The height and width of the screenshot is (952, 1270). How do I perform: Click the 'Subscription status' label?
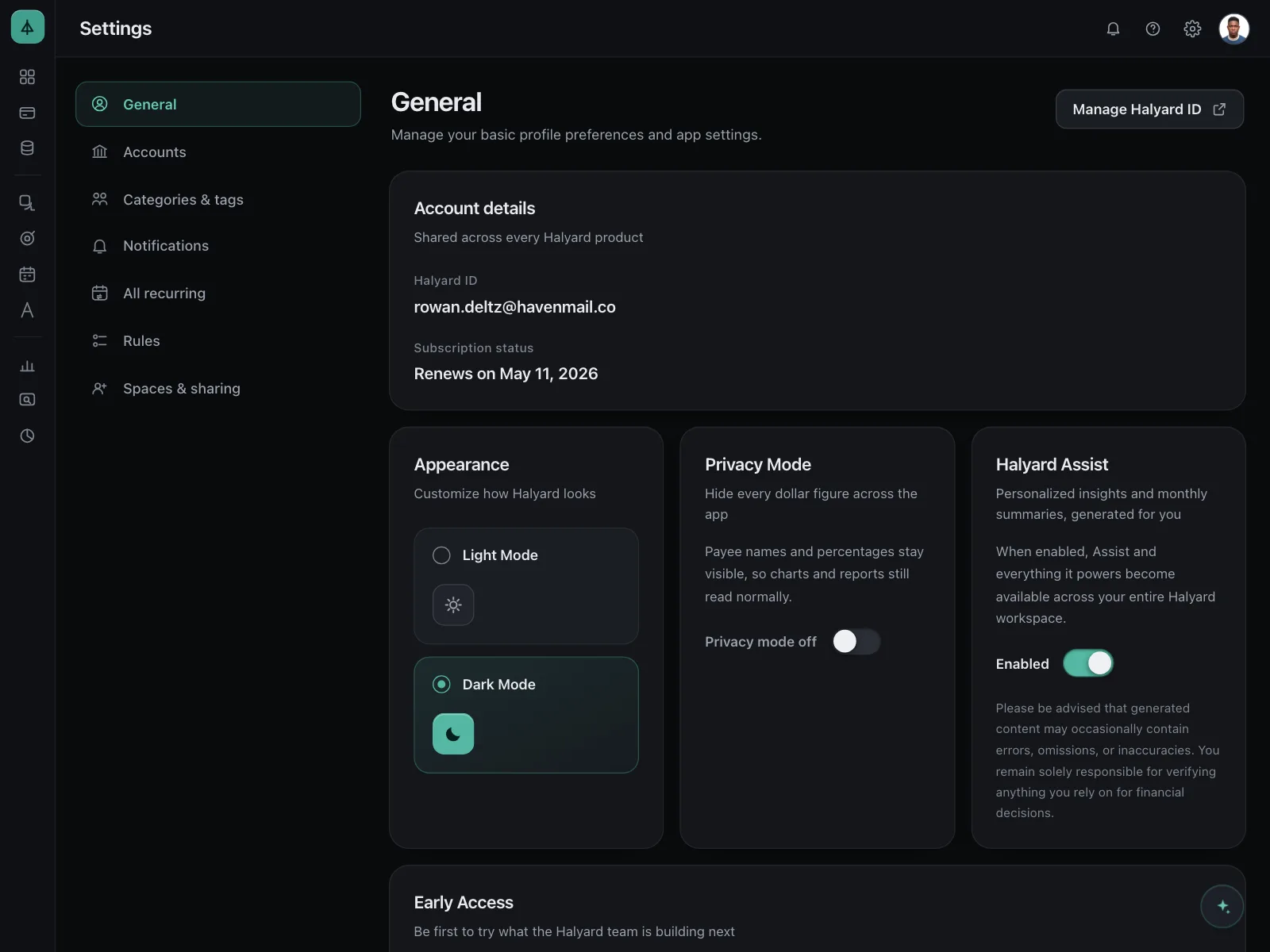tap(474, 347)
